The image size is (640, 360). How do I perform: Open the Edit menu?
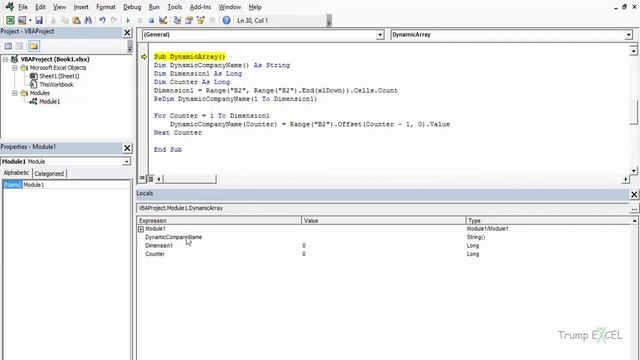[40, 7]
